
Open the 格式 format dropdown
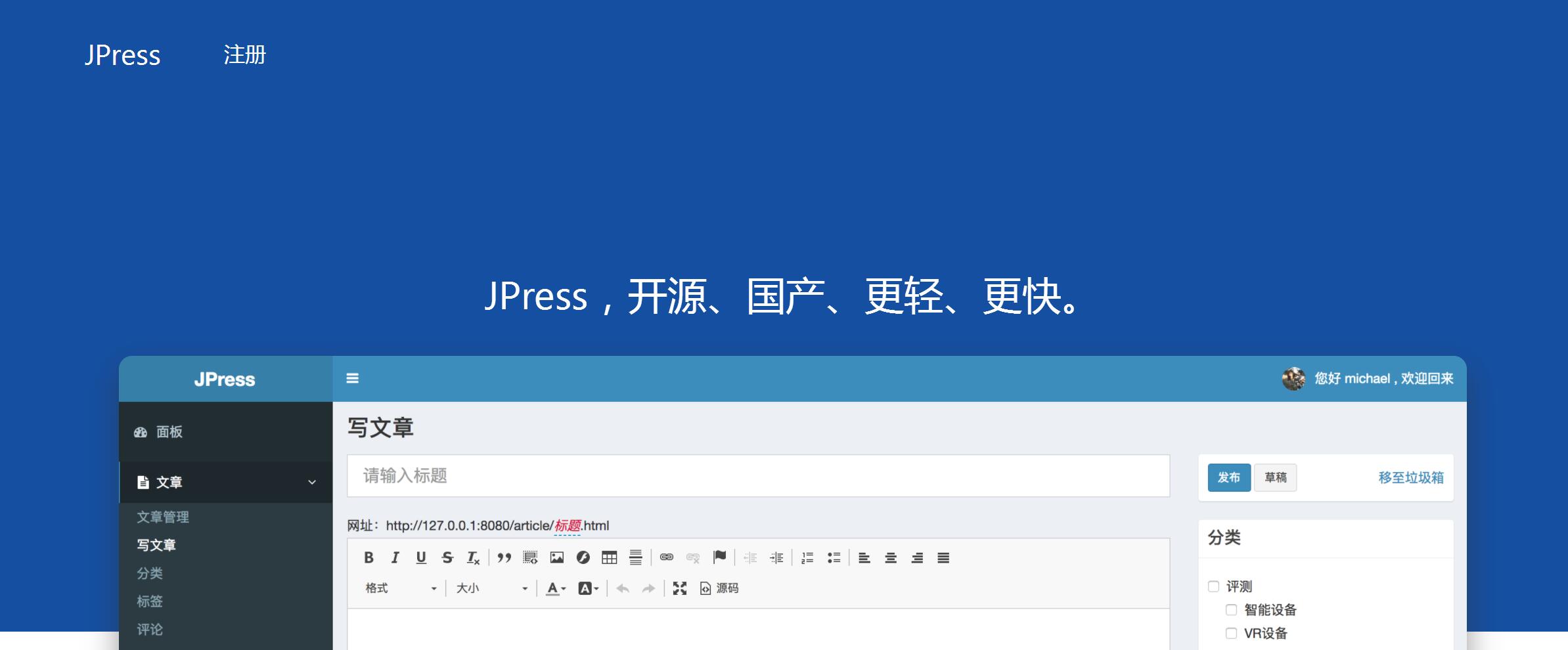(401, 588)
